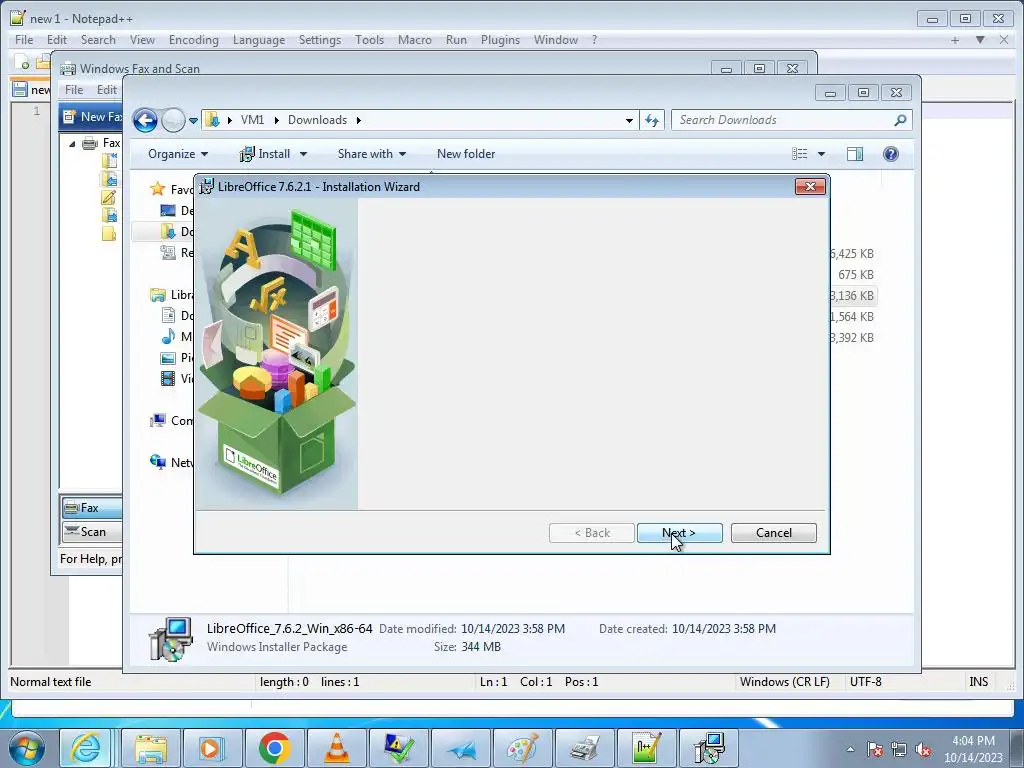Click Install in the Explorer toolbar
The image size is (1024, 768).
tap(265, 154)
